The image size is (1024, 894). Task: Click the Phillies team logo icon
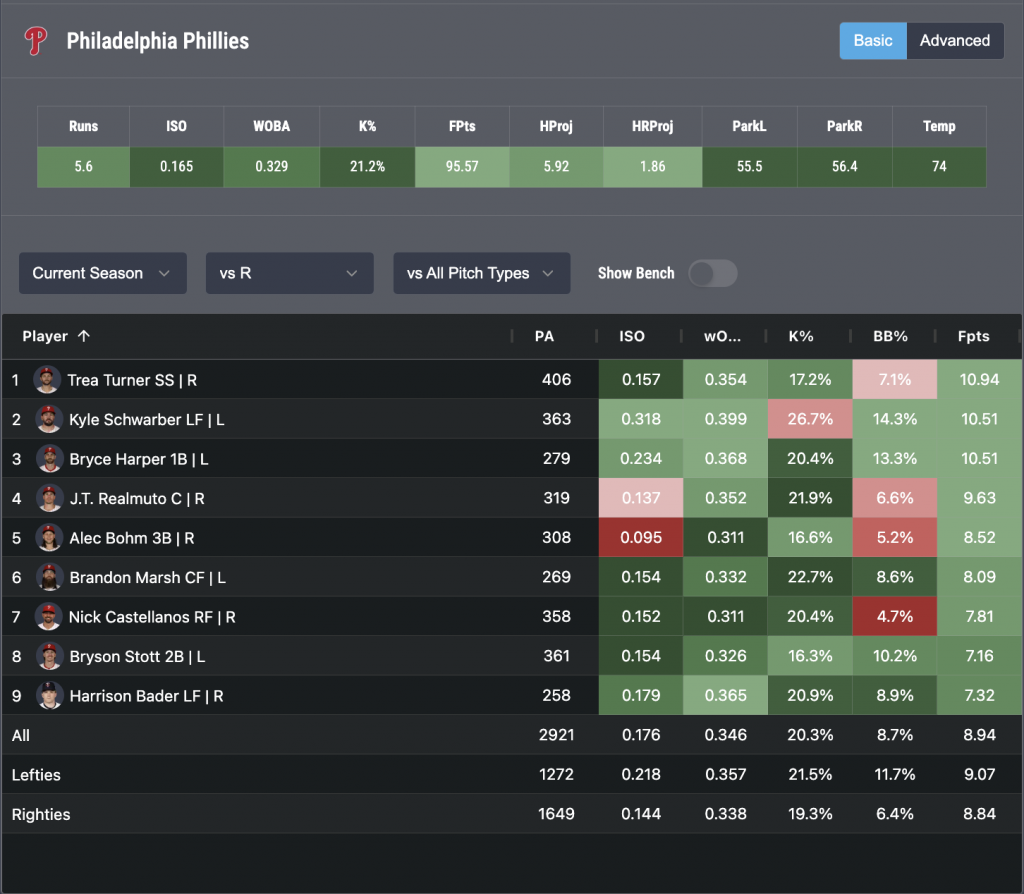coord(36,41)
